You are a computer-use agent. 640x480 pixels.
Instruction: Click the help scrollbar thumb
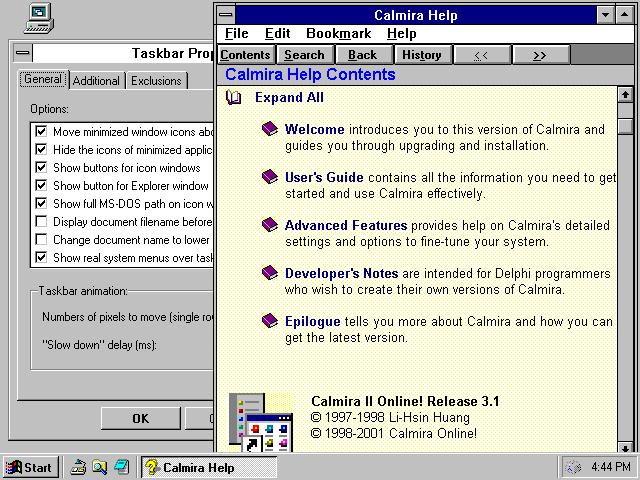(x=625, y=126)
